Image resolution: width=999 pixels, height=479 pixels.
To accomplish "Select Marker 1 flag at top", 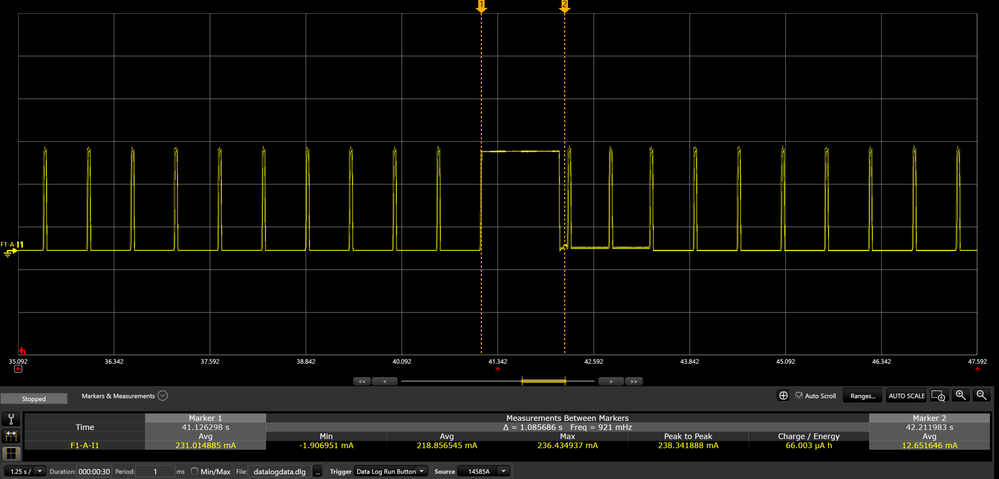I will 481,6.
